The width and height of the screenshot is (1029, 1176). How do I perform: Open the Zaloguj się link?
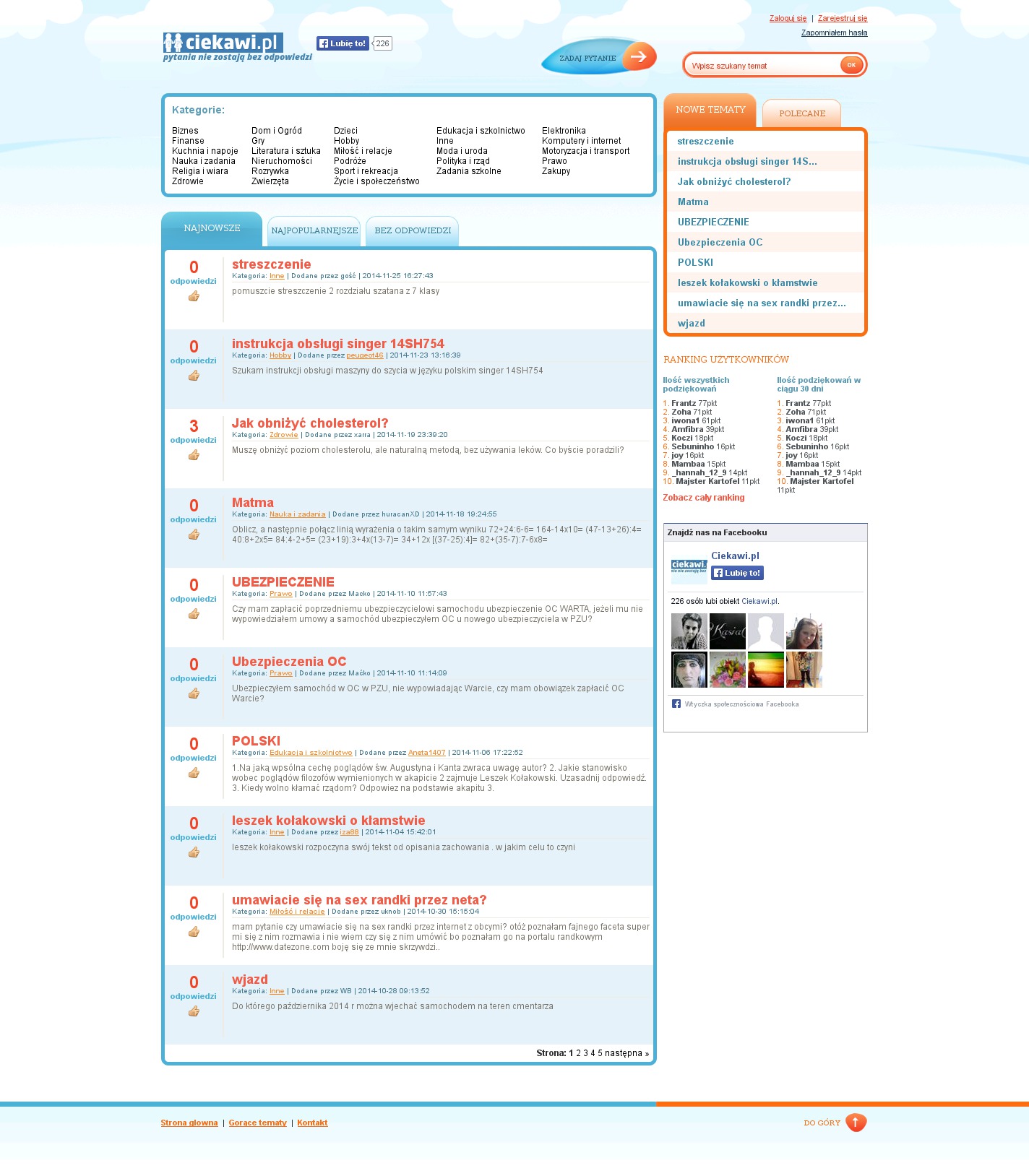click(x=788, y=19)
